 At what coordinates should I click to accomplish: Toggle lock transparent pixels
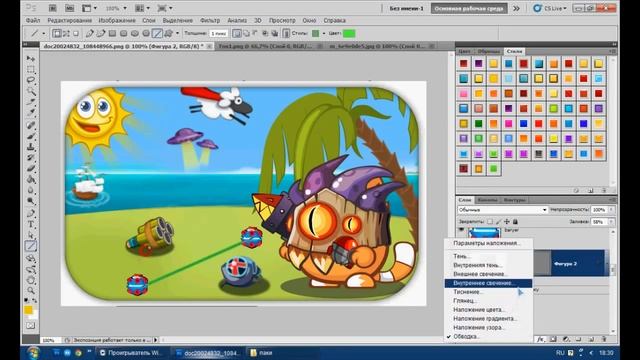(490, 222)
